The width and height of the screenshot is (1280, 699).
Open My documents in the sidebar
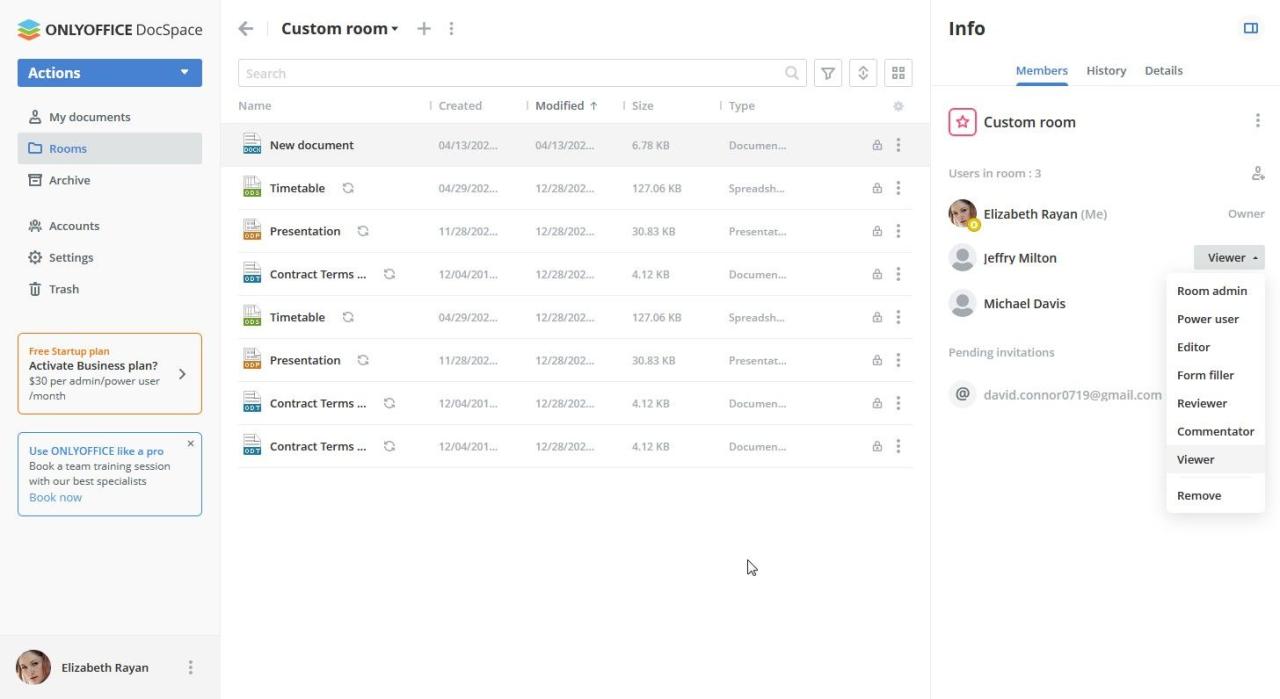[x=110, y=117]
